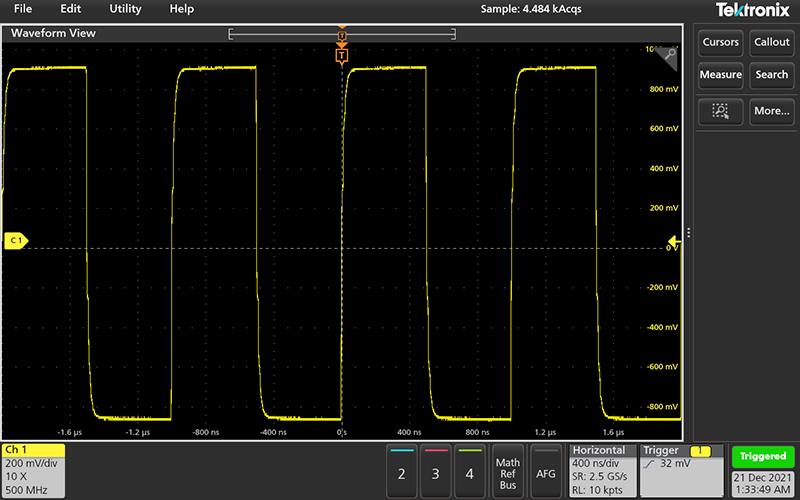Select the yellow C1 channel handle

tap(16, 241)
